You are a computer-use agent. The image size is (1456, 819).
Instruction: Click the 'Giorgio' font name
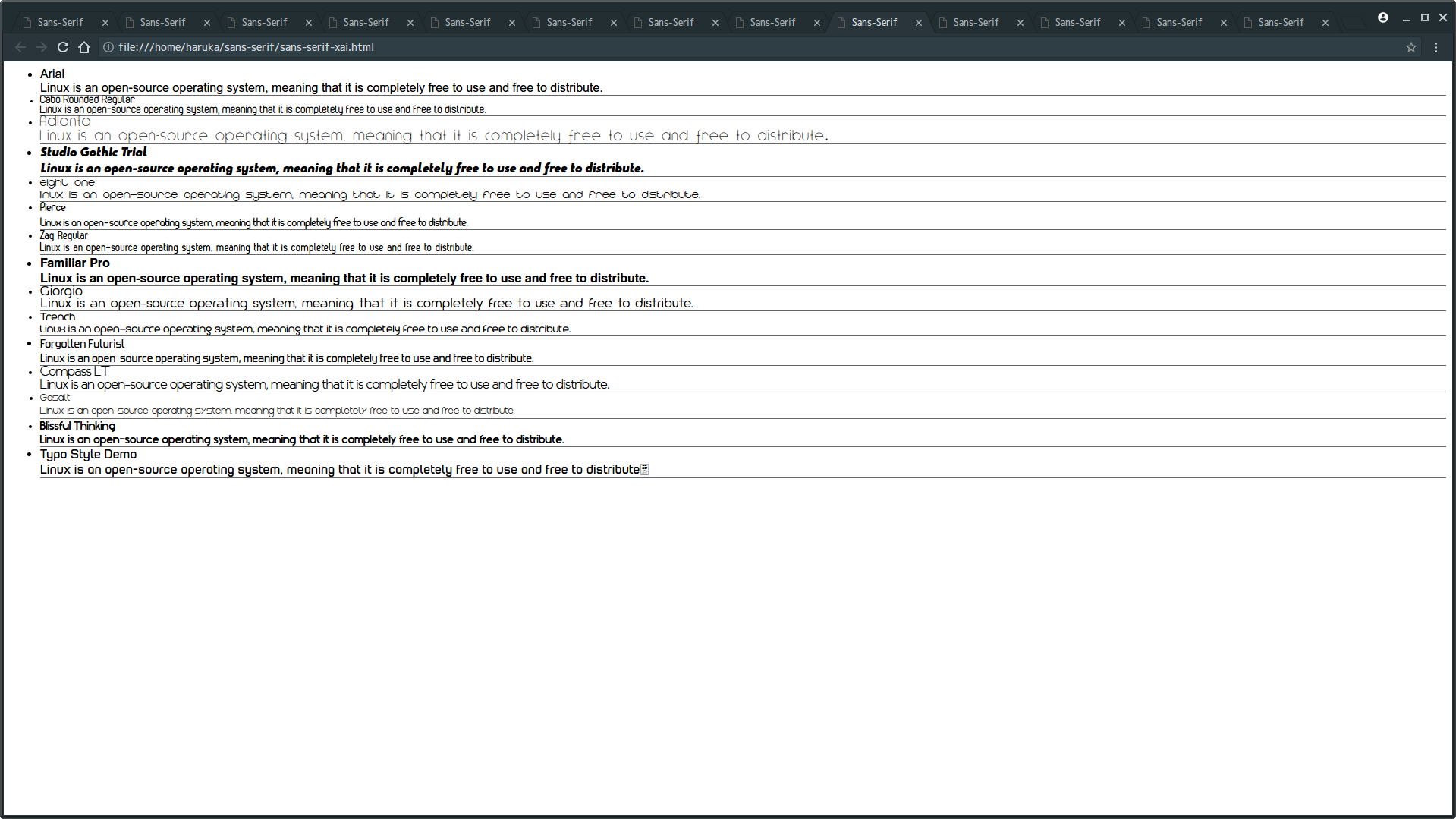[x=61, y=291]
